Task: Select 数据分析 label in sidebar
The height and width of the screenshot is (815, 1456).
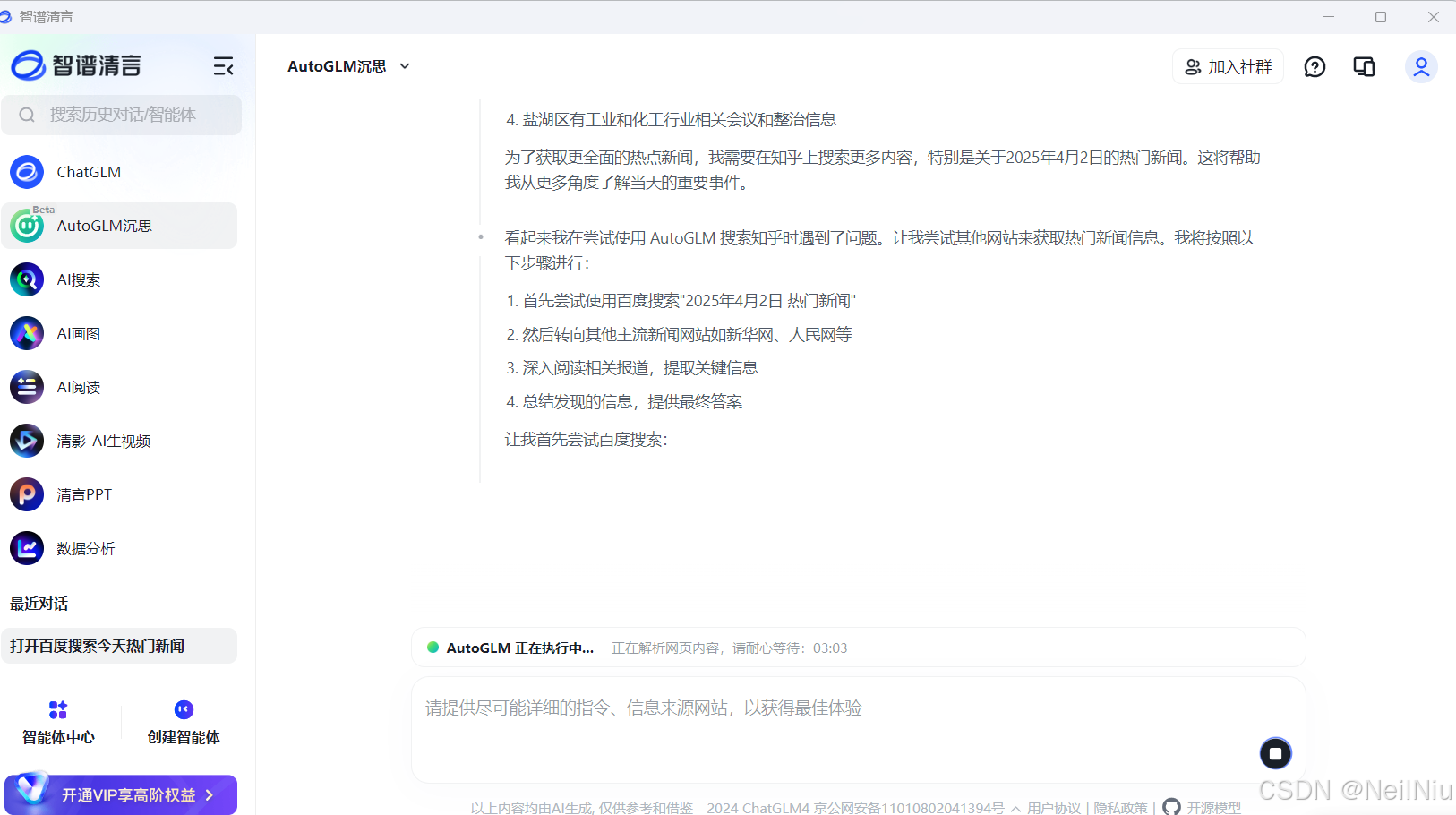Action: 86,548
